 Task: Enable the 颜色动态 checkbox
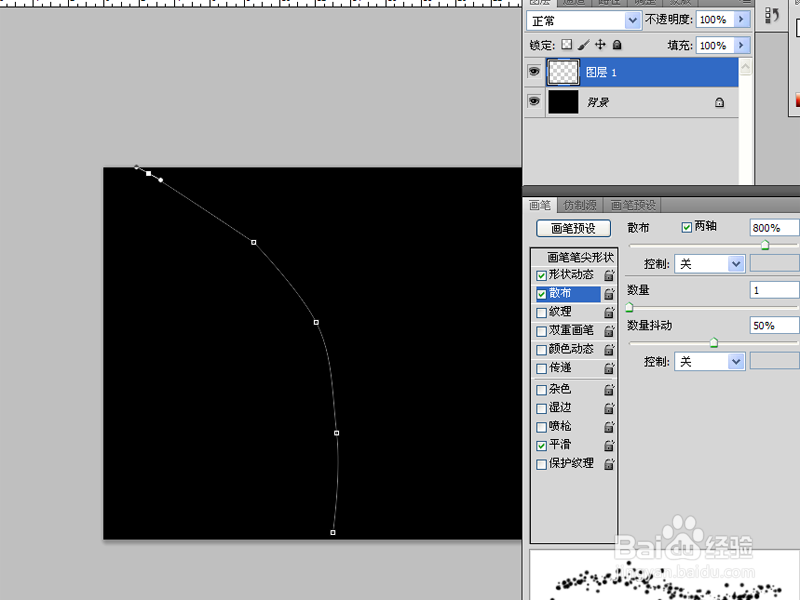[x=541, y=349]
